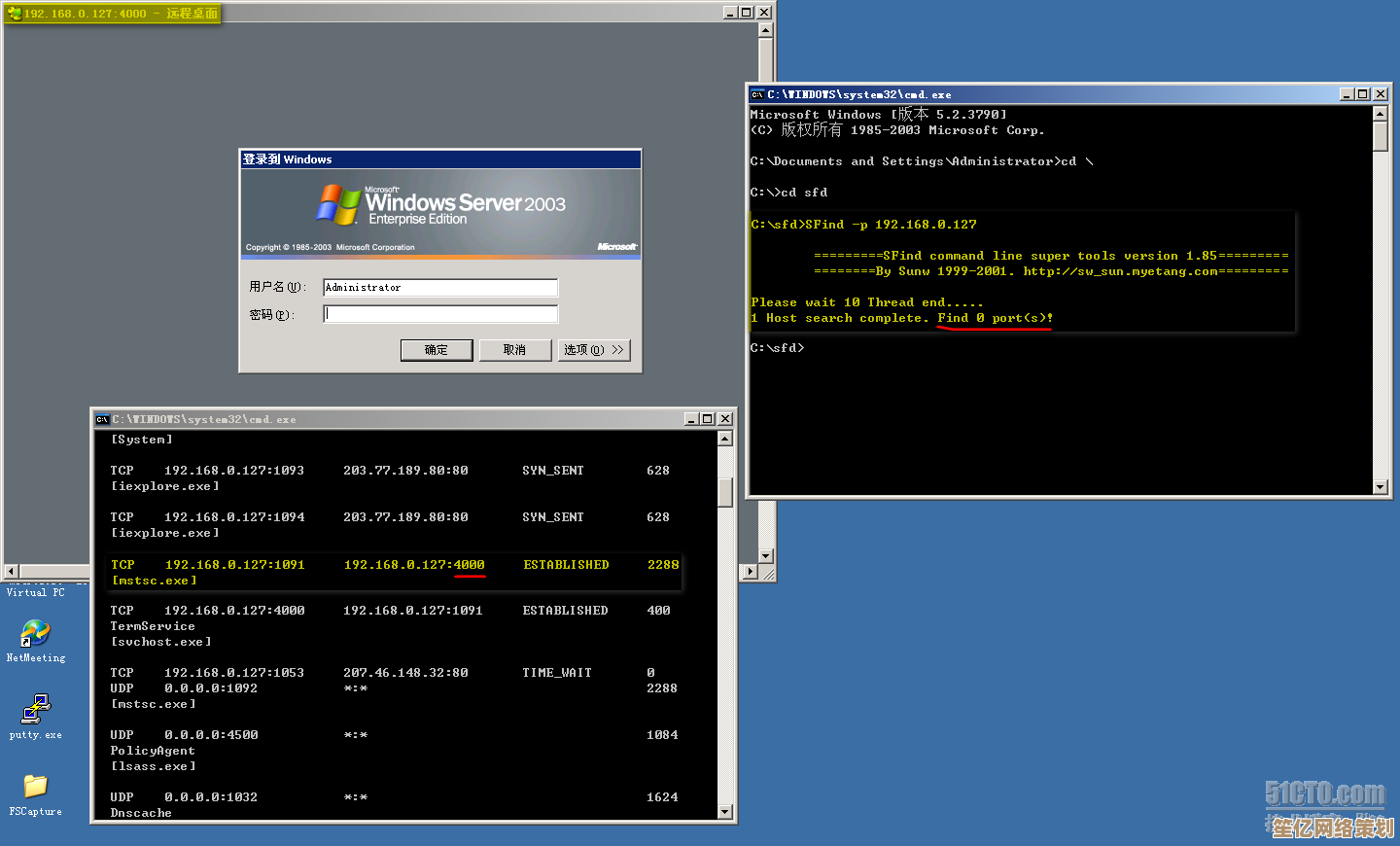The image size is (1400, 846).
Task: Click the netstat console scrollbar thumb
Action: point(725,491)
